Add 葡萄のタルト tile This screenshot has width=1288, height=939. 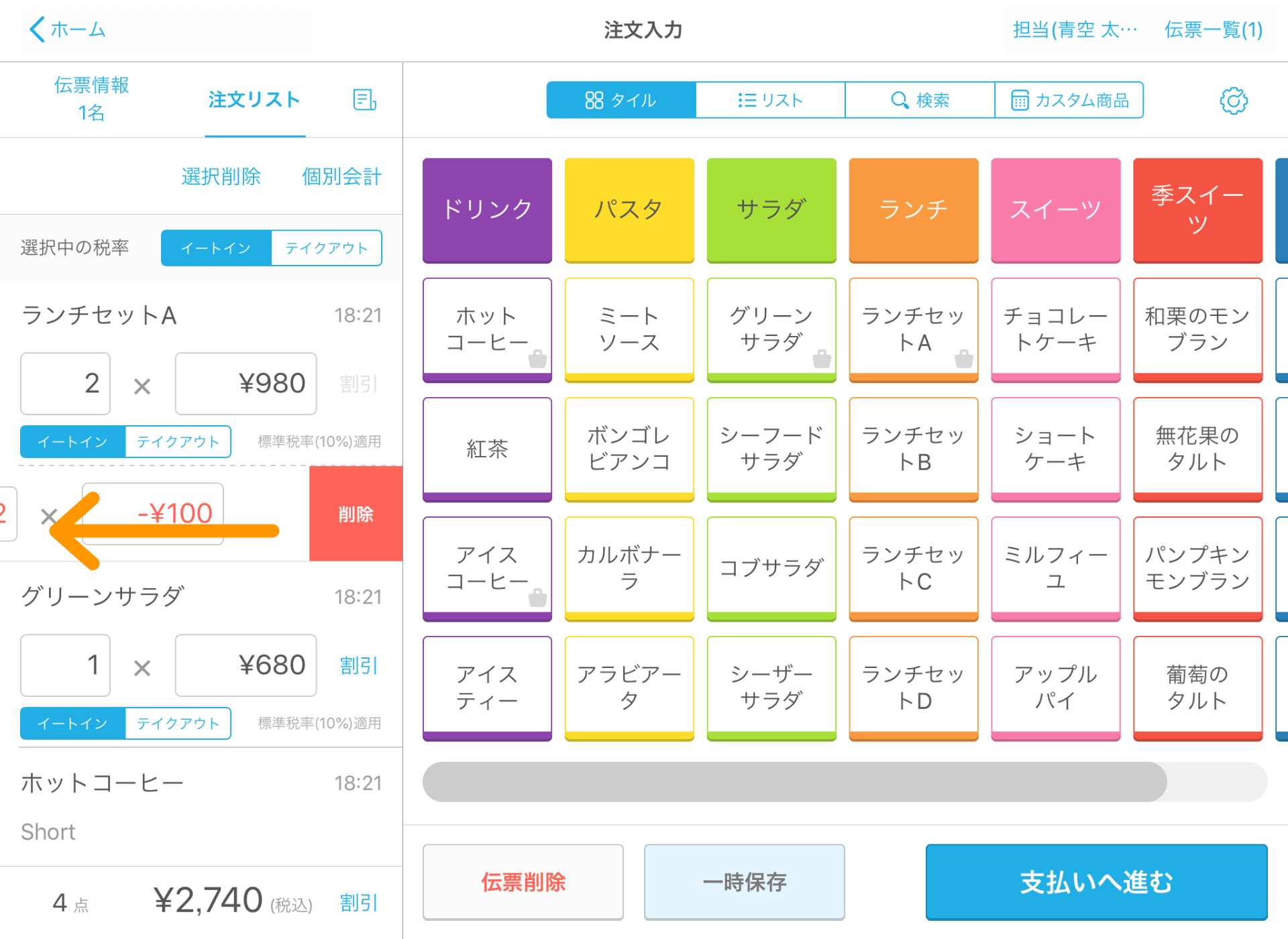[1198, 687]
